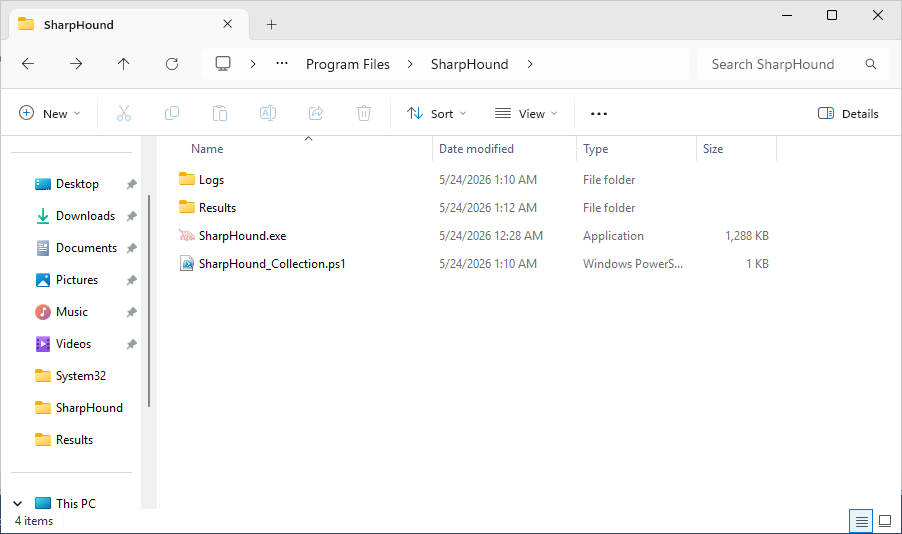Refresh the SharpHound folder view
This screenshot has height=534, width=902.
171,64
